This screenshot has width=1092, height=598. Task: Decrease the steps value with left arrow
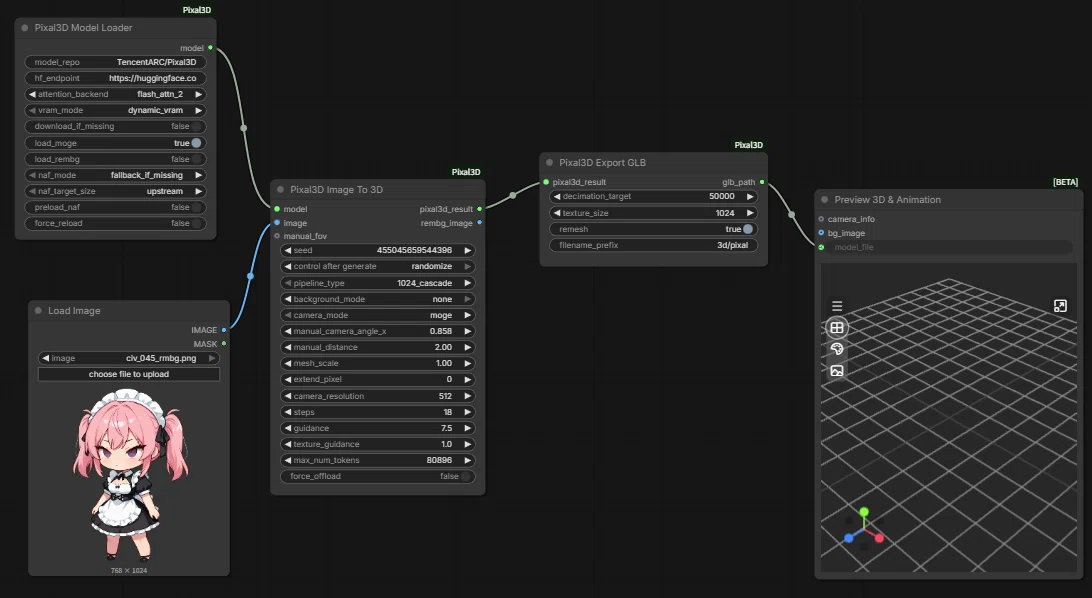[x=288, y=412]
